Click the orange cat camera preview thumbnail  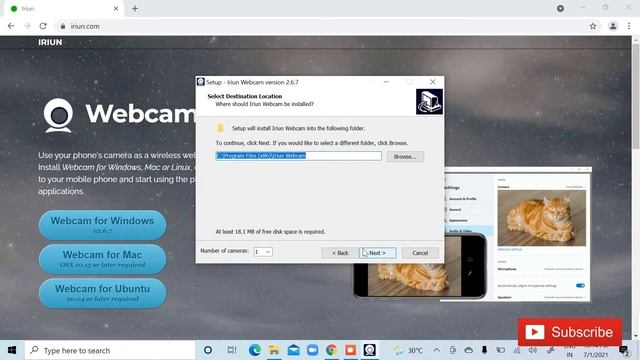pyautogui.click(x=542, y=218)
